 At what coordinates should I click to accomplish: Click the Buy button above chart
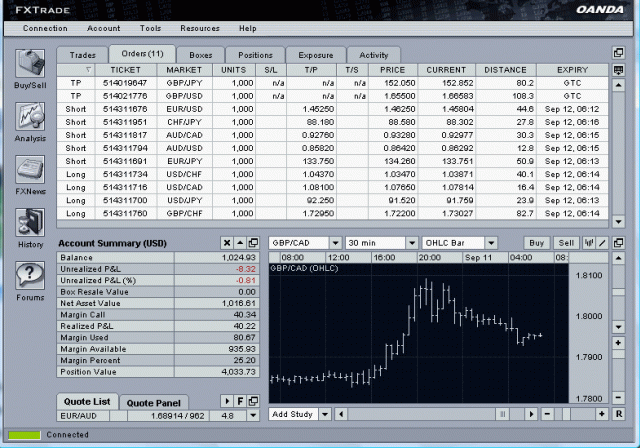(x=537, y=243)
